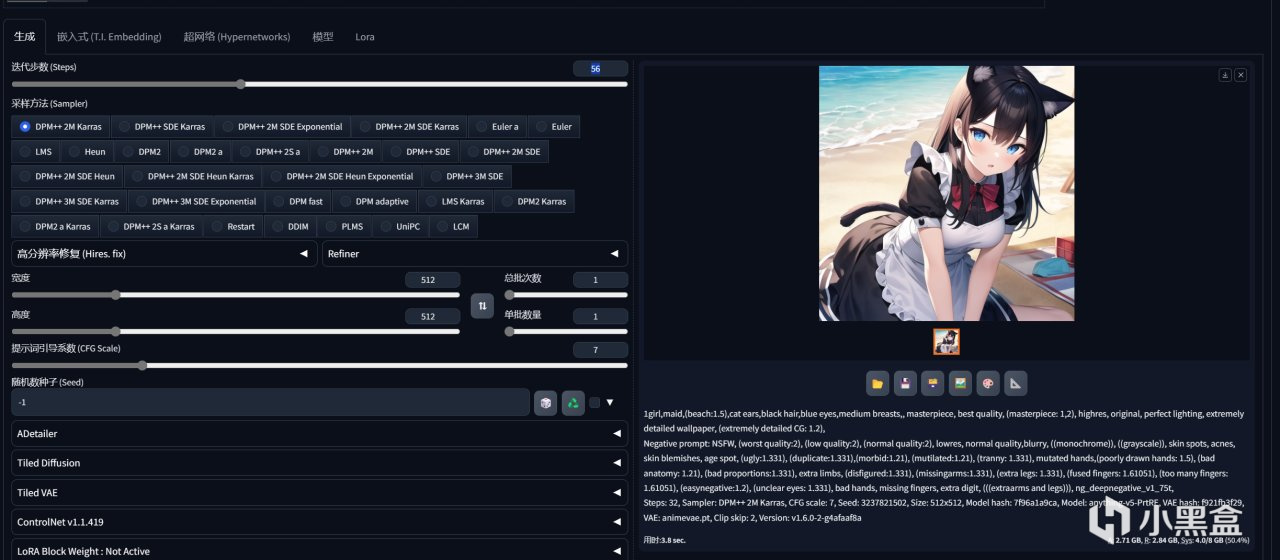Select the DPM++ SDE Karras sampler
The image size is (1280, 560).
click(162, 127)
